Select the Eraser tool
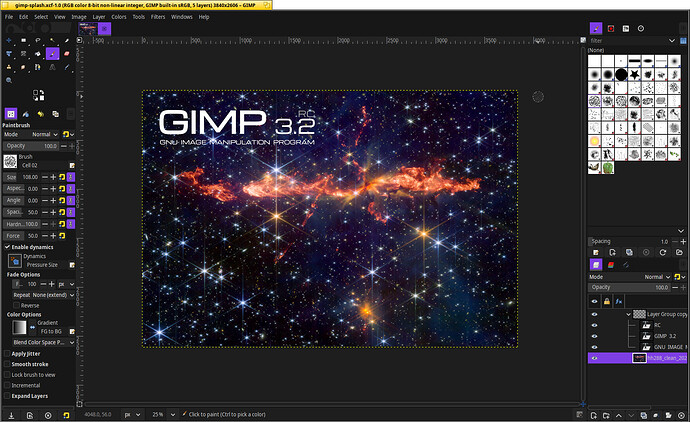 click(67, 54)
